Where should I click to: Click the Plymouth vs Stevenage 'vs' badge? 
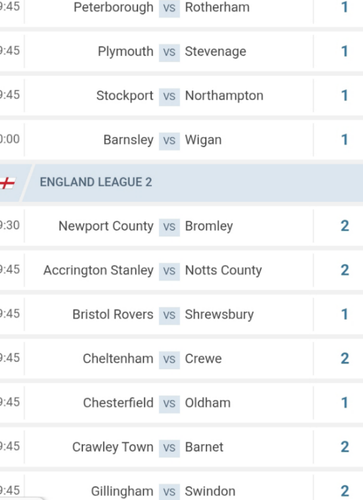pyautogui.click(x=169, y=52)
